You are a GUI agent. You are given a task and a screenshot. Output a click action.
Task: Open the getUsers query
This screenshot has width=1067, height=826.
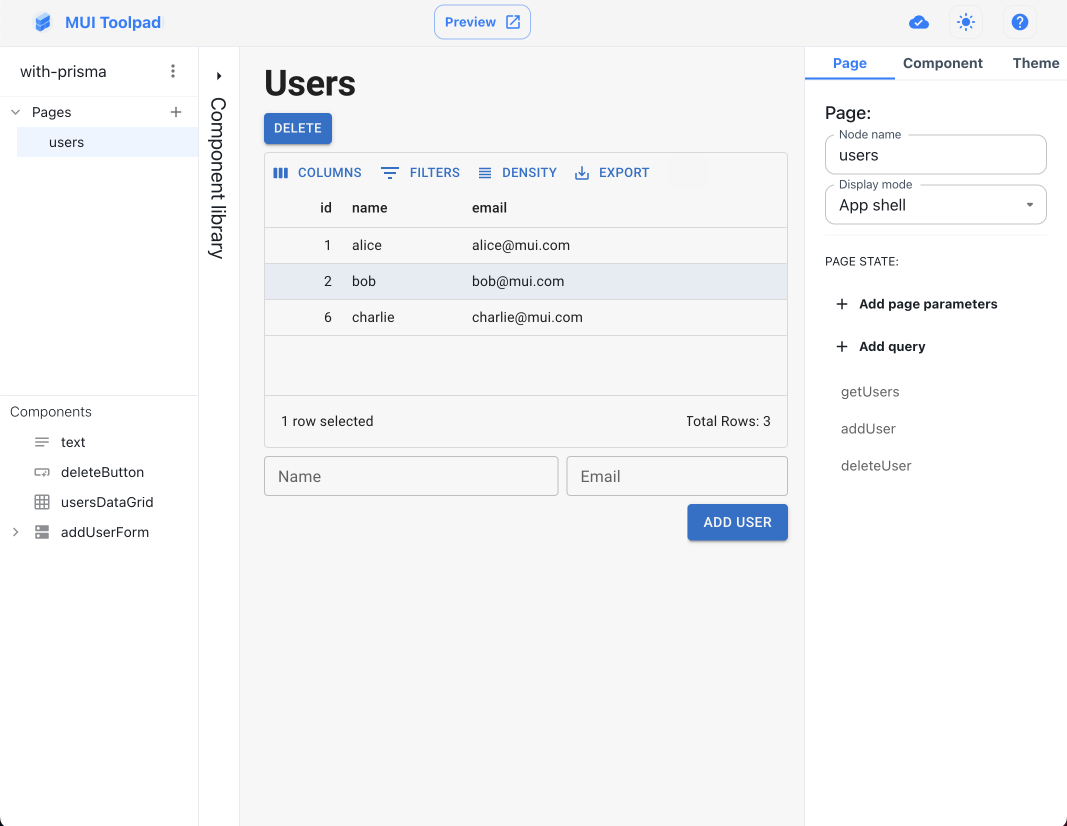click(870, 392)
